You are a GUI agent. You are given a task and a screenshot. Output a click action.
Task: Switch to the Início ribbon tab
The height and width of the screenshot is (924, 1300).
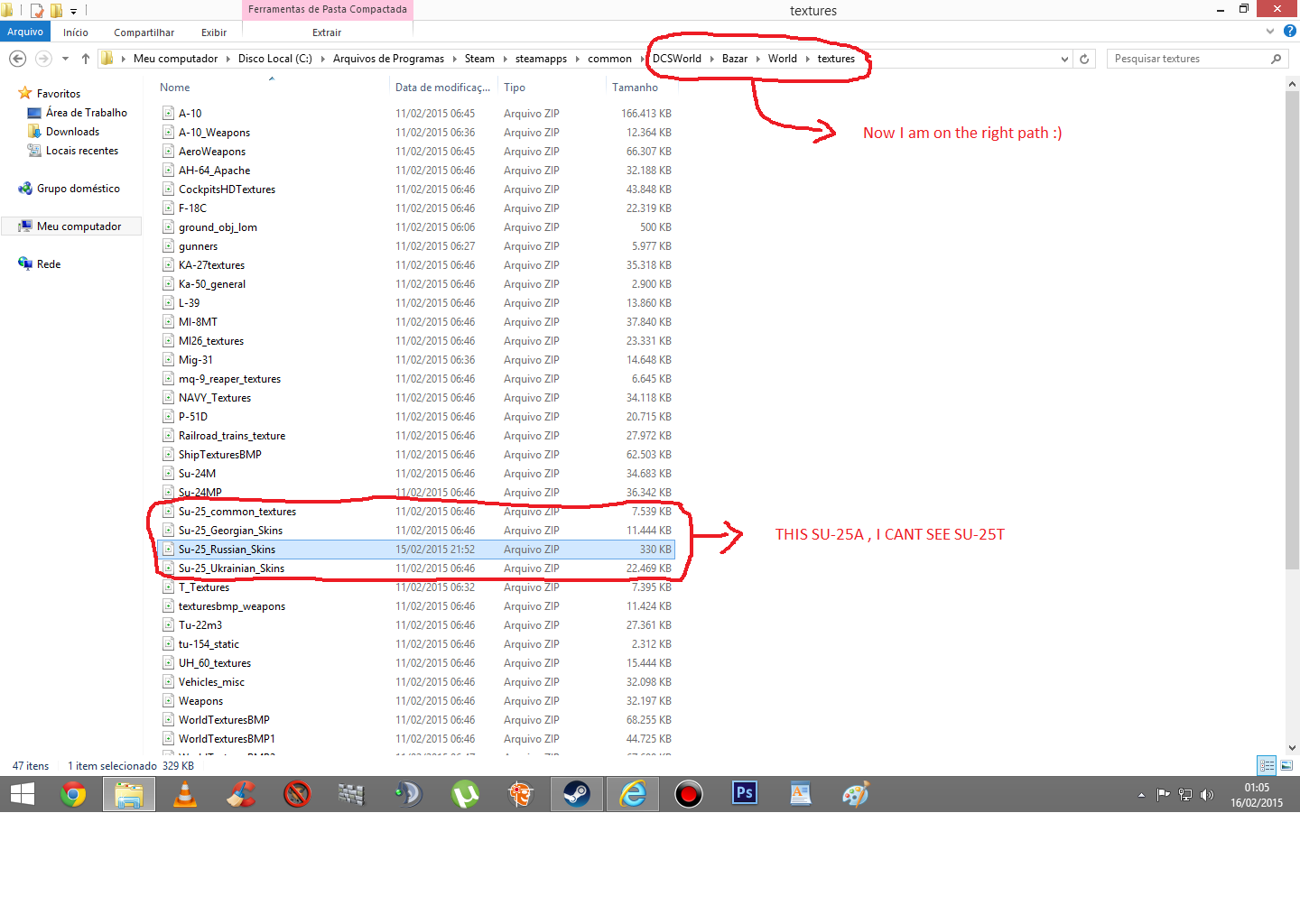pyautogui.click(x=76, y=32)
